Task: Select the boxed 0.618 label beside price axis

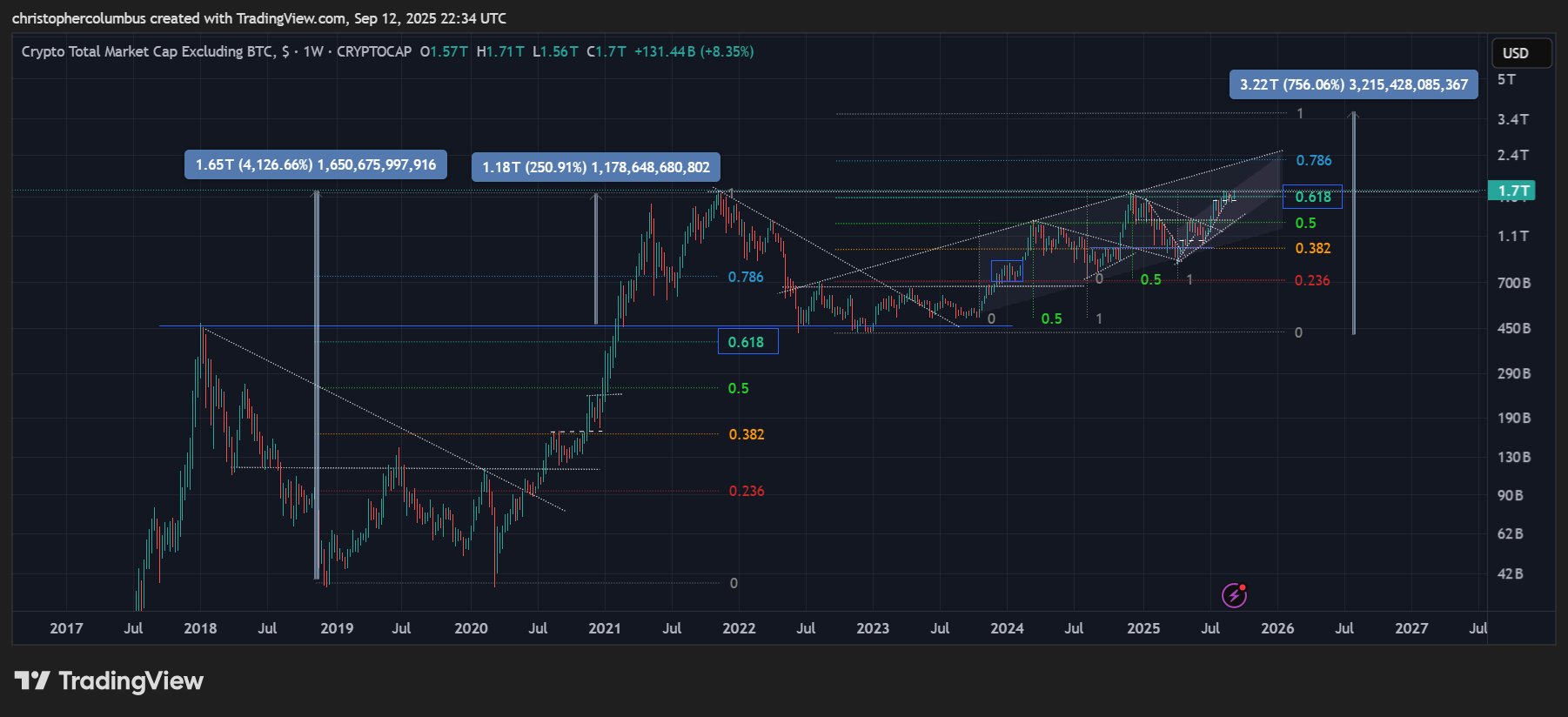Action: pos(1312,197)
